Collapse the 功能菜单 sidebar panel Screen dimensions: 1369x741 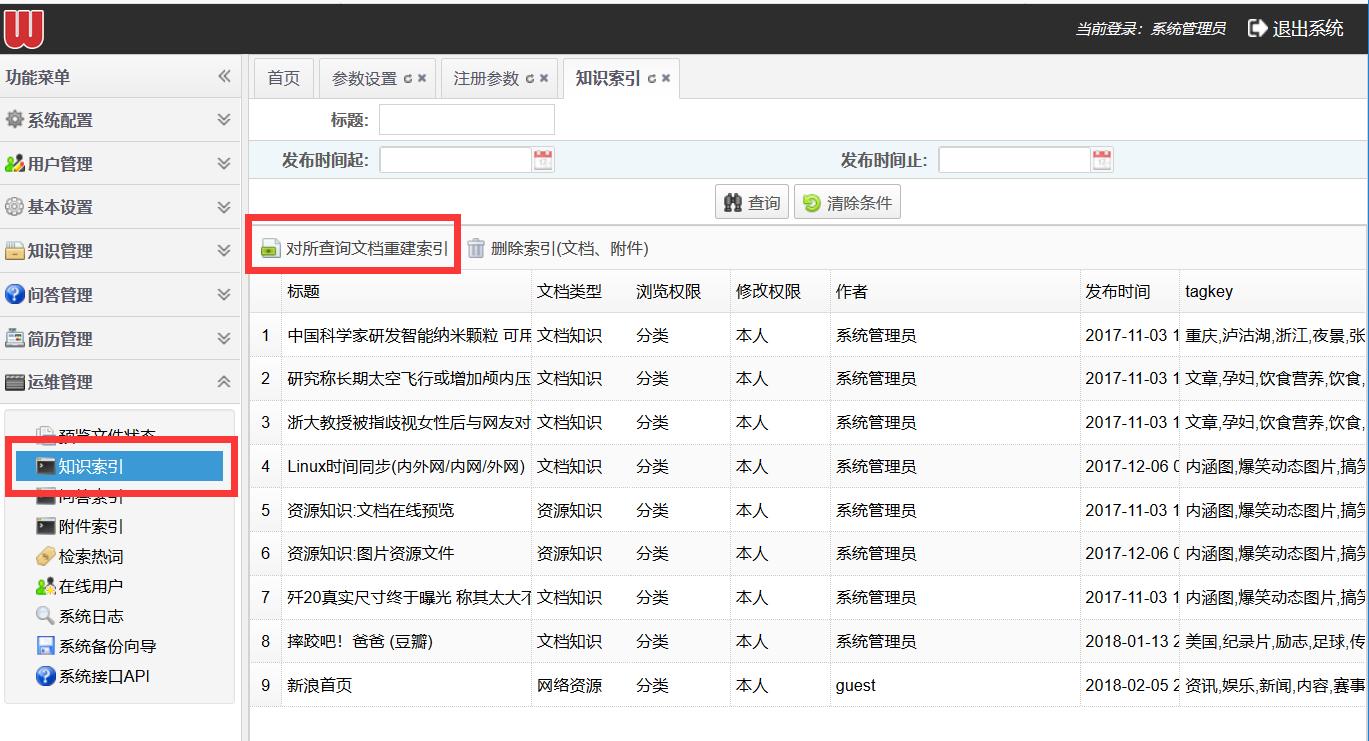(x=224, y=76)
